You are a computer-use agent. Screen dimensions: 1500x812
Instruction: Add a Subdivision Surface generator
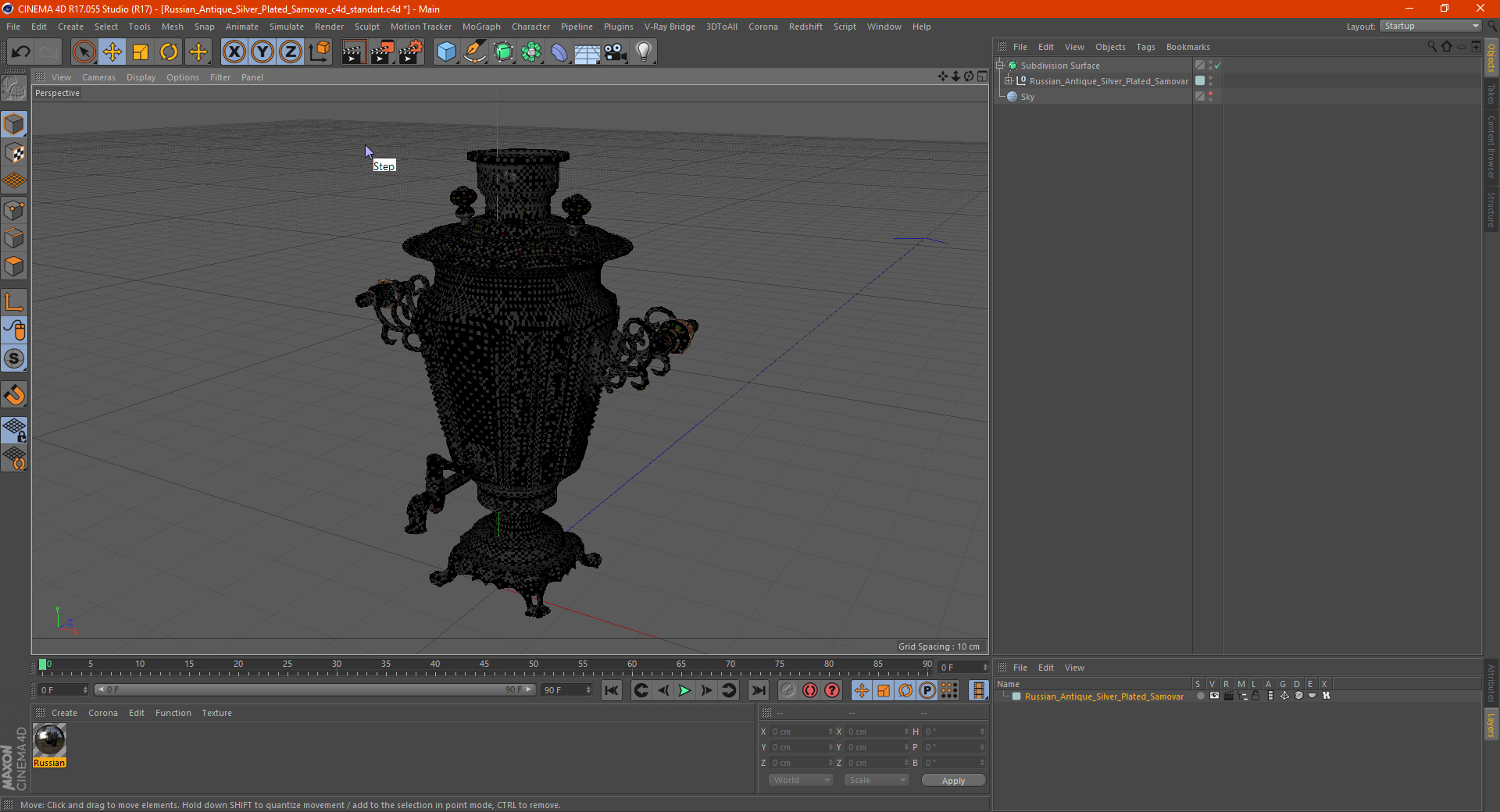[503, 52]
